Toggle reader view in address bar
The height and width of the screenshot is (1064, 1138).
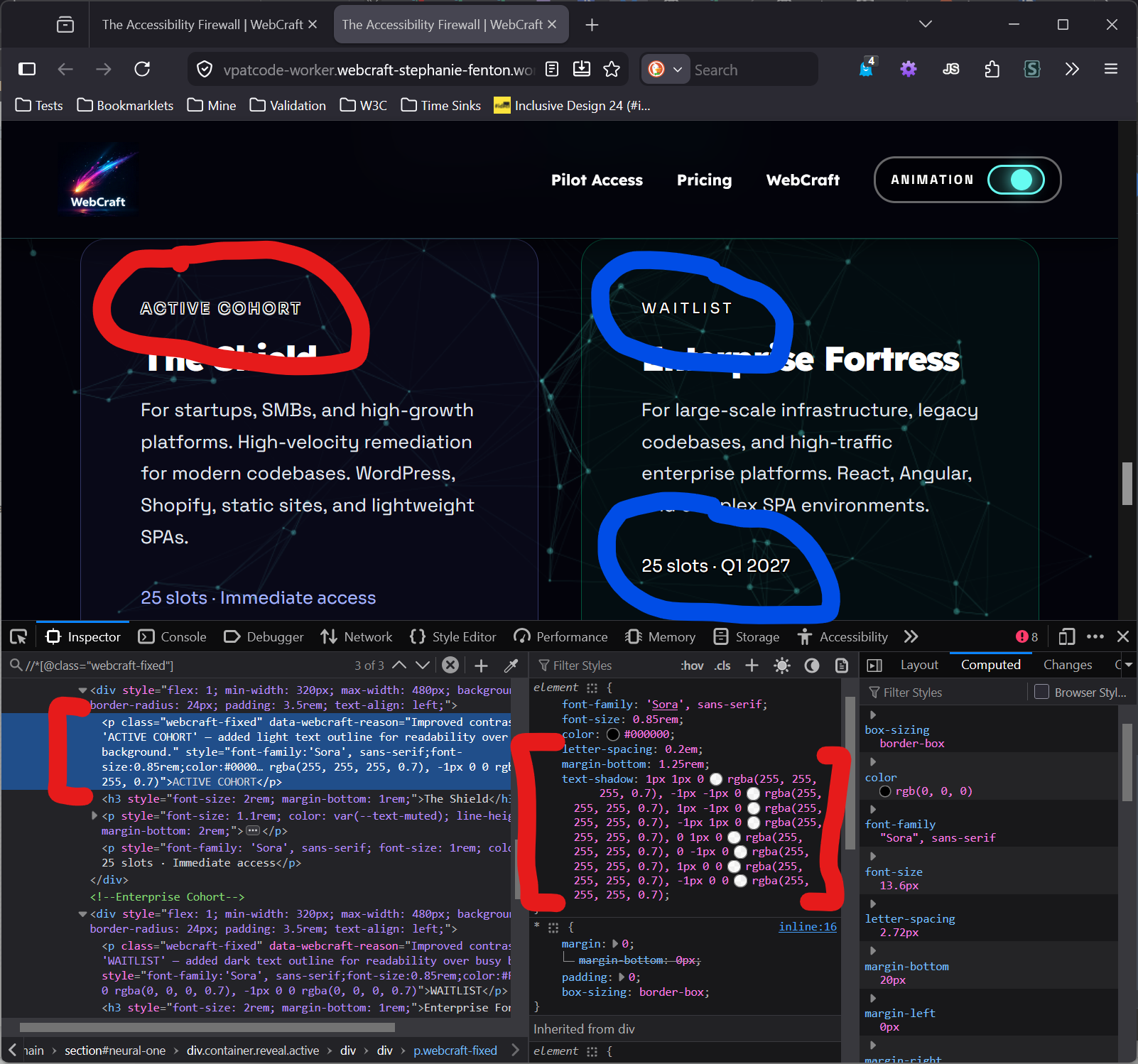point(552,69)
